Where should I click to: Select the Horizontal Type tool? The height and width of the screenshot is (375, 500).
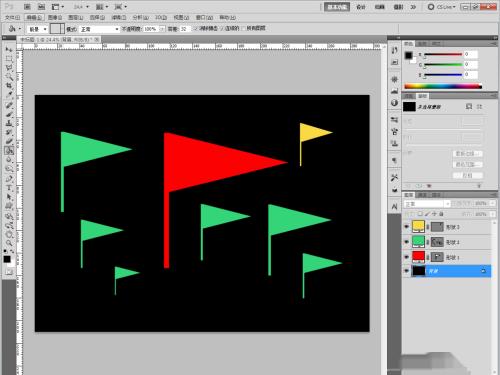9,188
